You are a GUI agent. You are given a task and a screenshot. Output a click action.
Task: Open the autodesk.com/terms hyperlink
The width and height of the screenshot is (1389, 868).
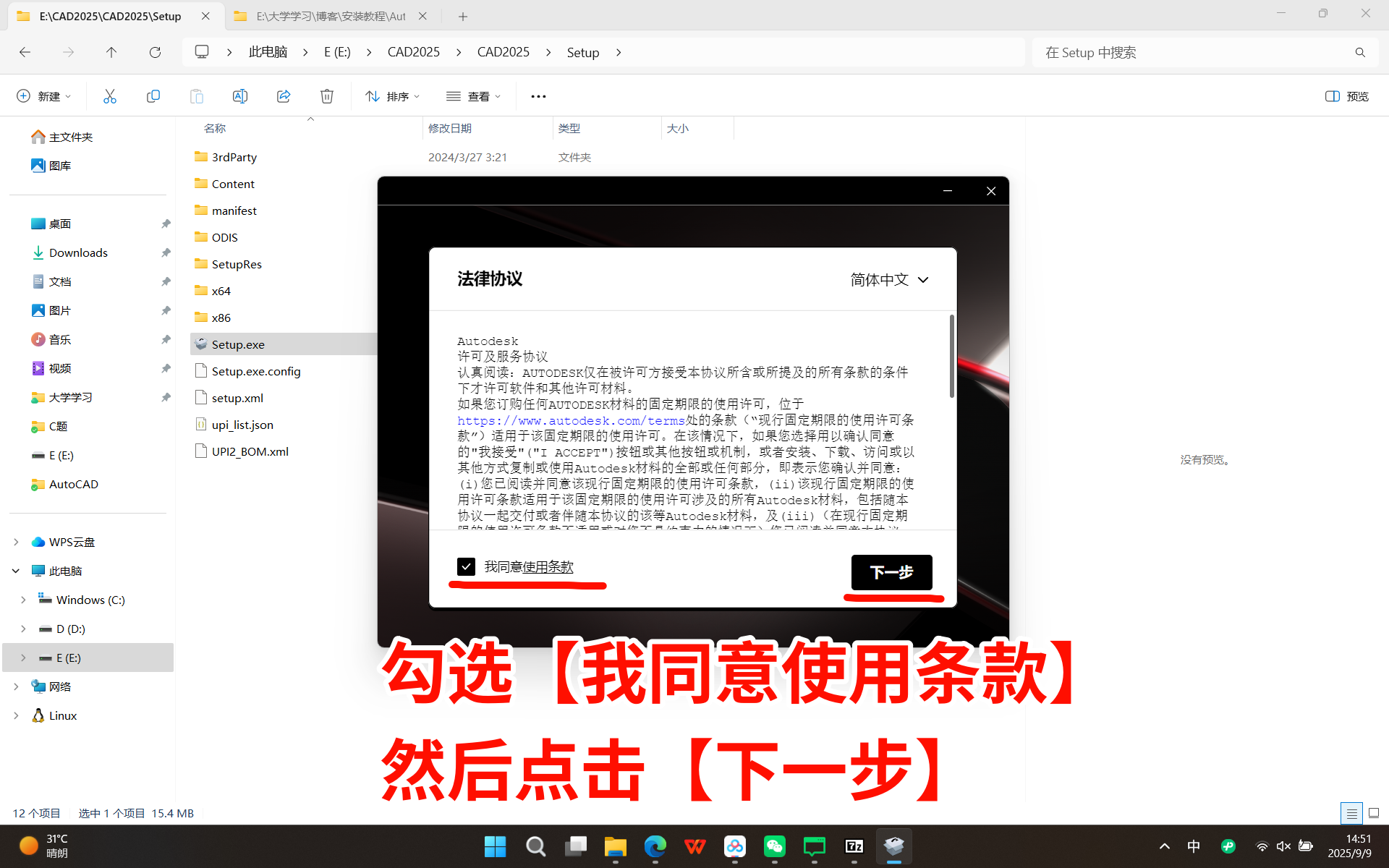tap(571, 420)
